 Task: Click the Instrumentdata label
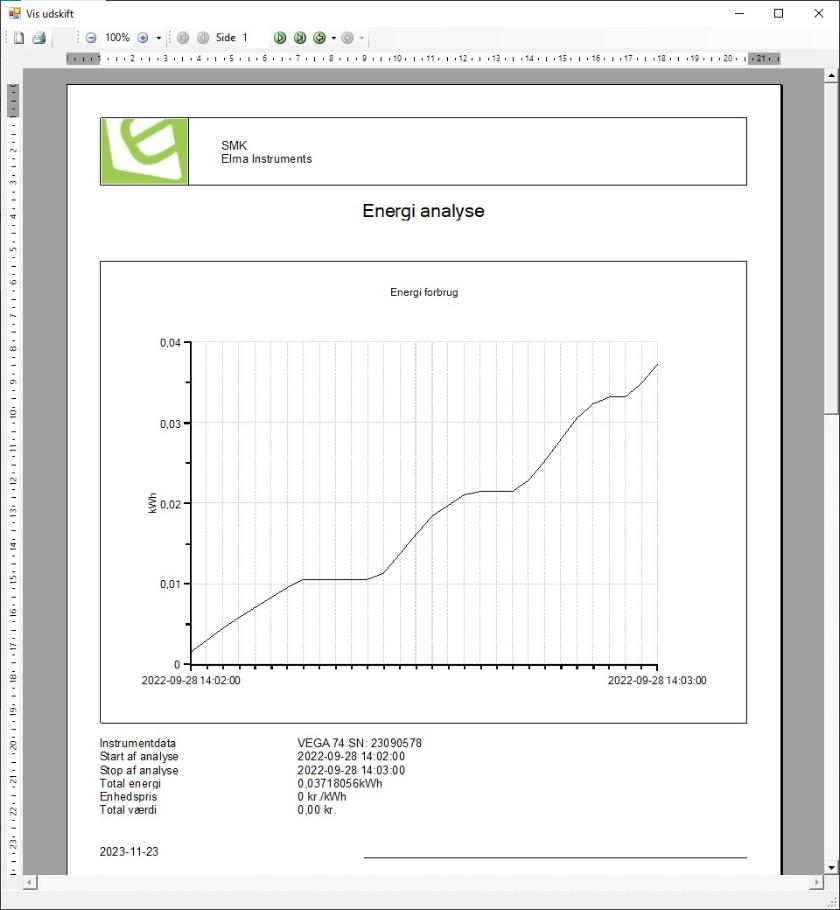(138, 743)
